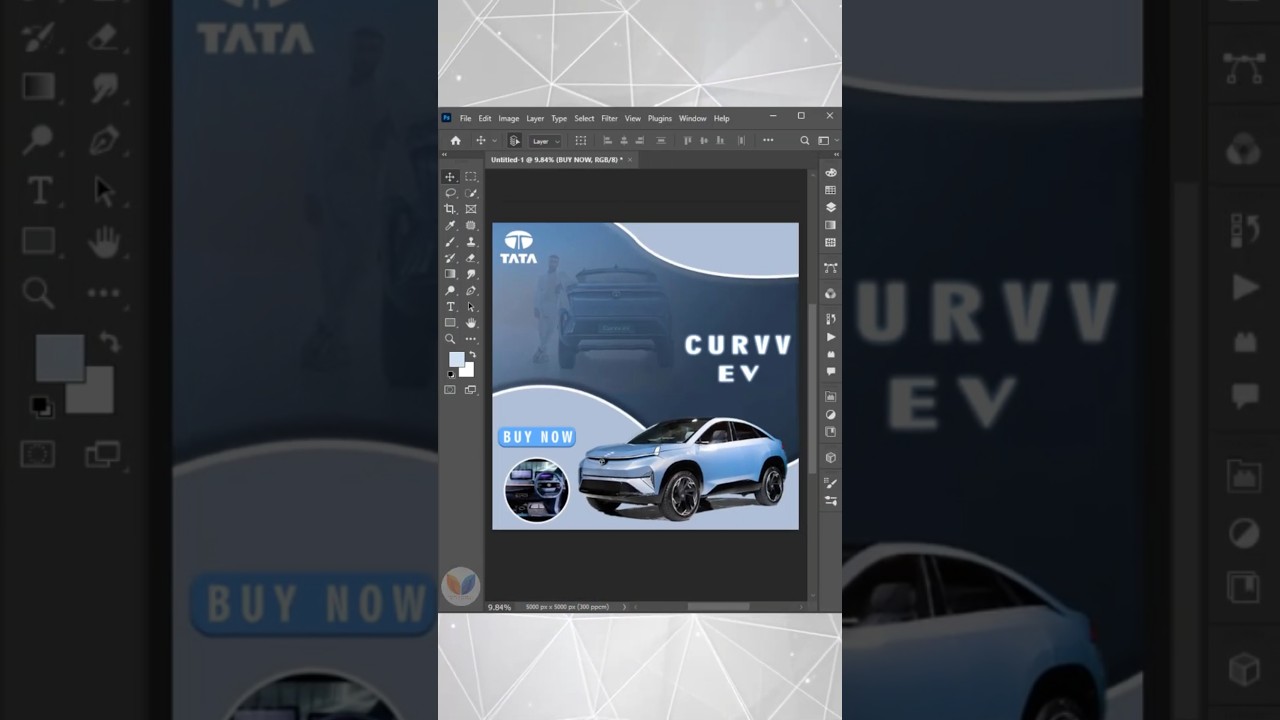The image size is (1280, 720).
Task: Change the screen mode
Action: [471, 390]
